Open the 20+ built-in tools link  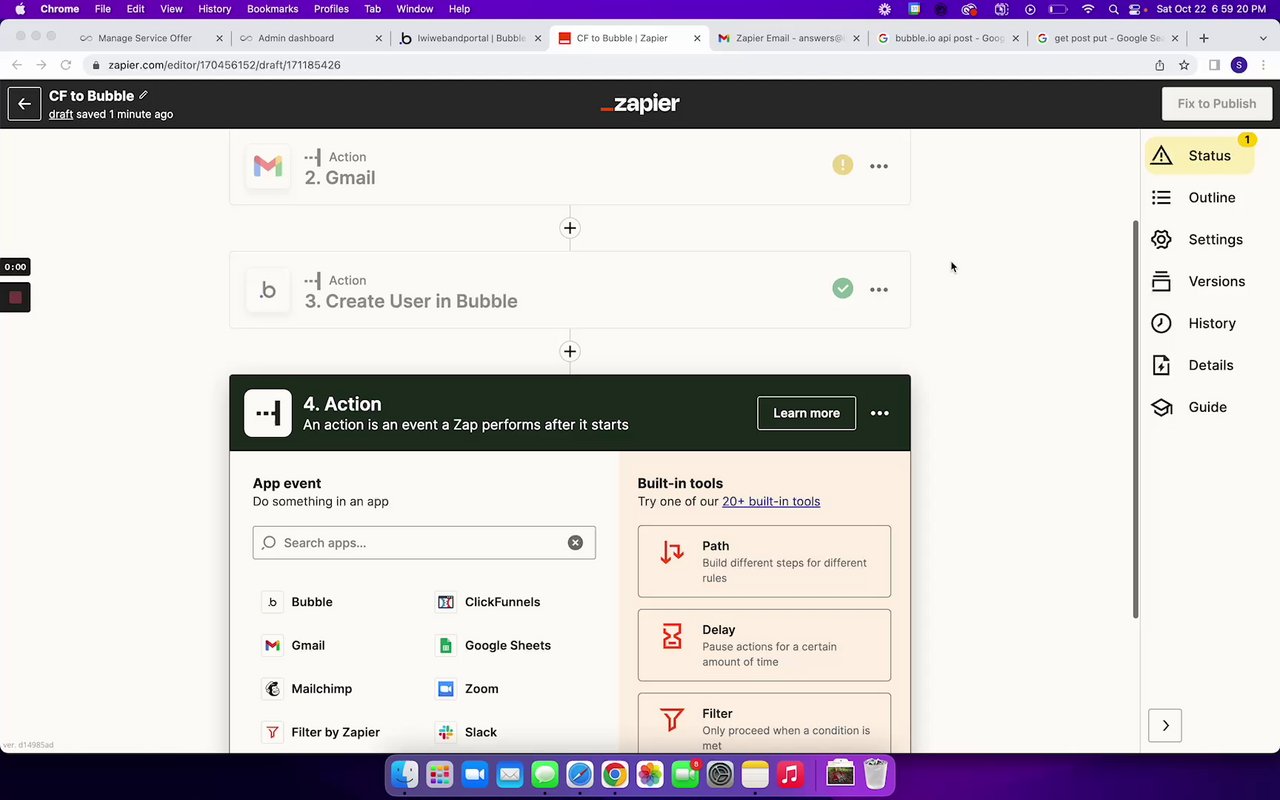pos(771,501)
